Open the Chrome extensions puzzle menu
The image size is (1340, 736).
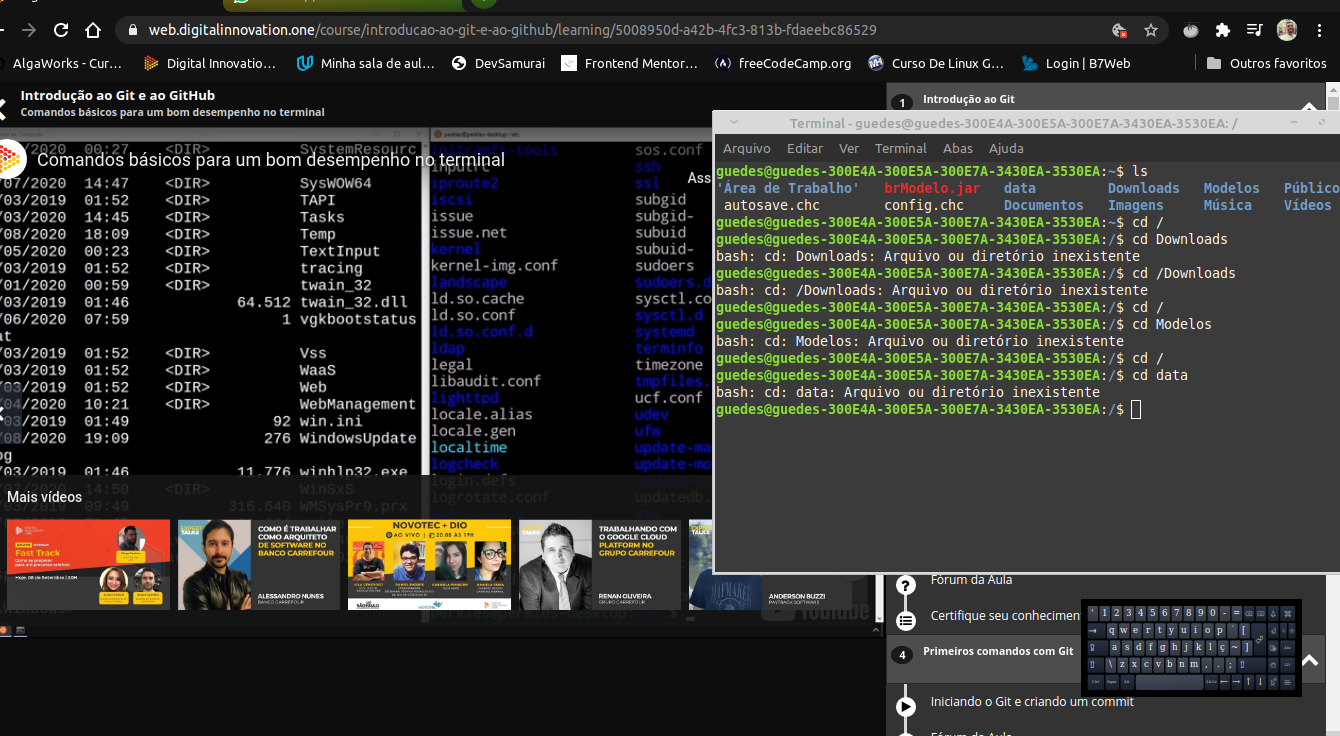(x=1223, y=30)
